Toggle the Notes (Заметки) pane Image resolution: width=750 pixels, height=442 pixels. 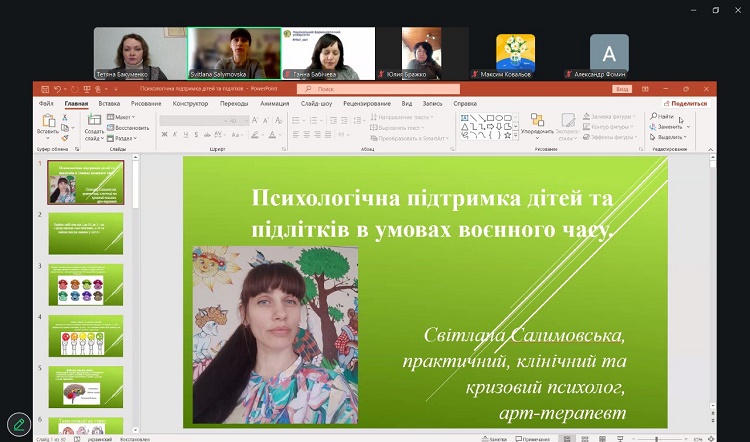(493, 438)
